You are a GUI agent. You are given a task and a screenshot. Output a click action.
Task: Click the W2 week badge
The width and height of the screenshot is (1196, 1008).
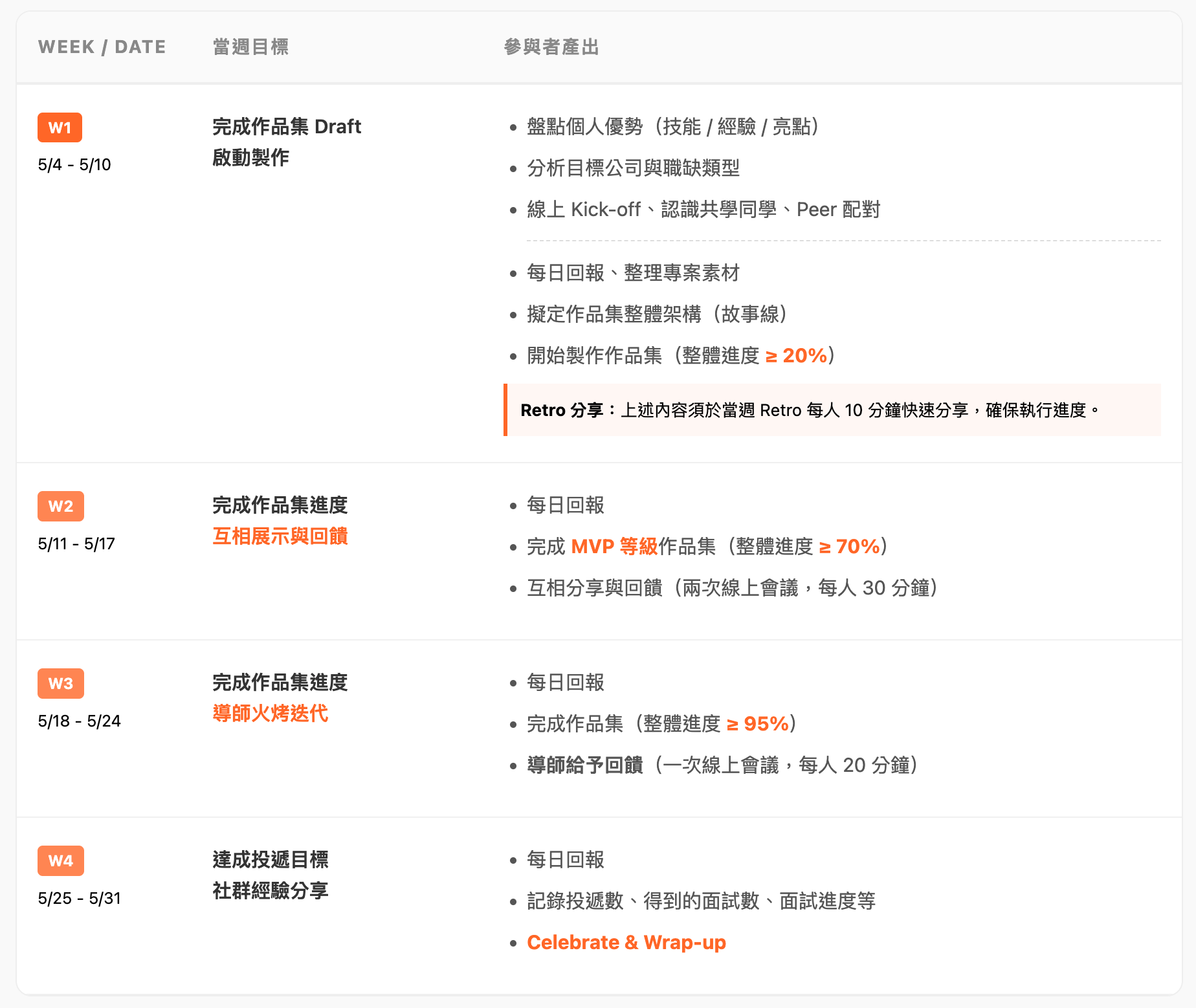[60, 506]
